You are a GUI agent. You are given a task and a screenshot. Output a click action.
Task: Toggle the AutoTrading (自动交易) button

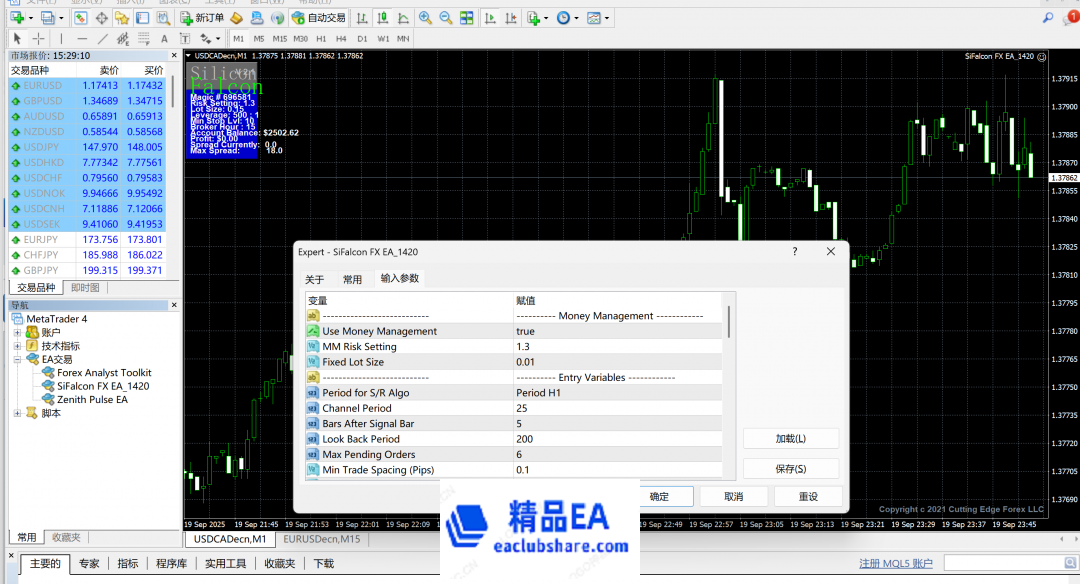click(319, 18)
